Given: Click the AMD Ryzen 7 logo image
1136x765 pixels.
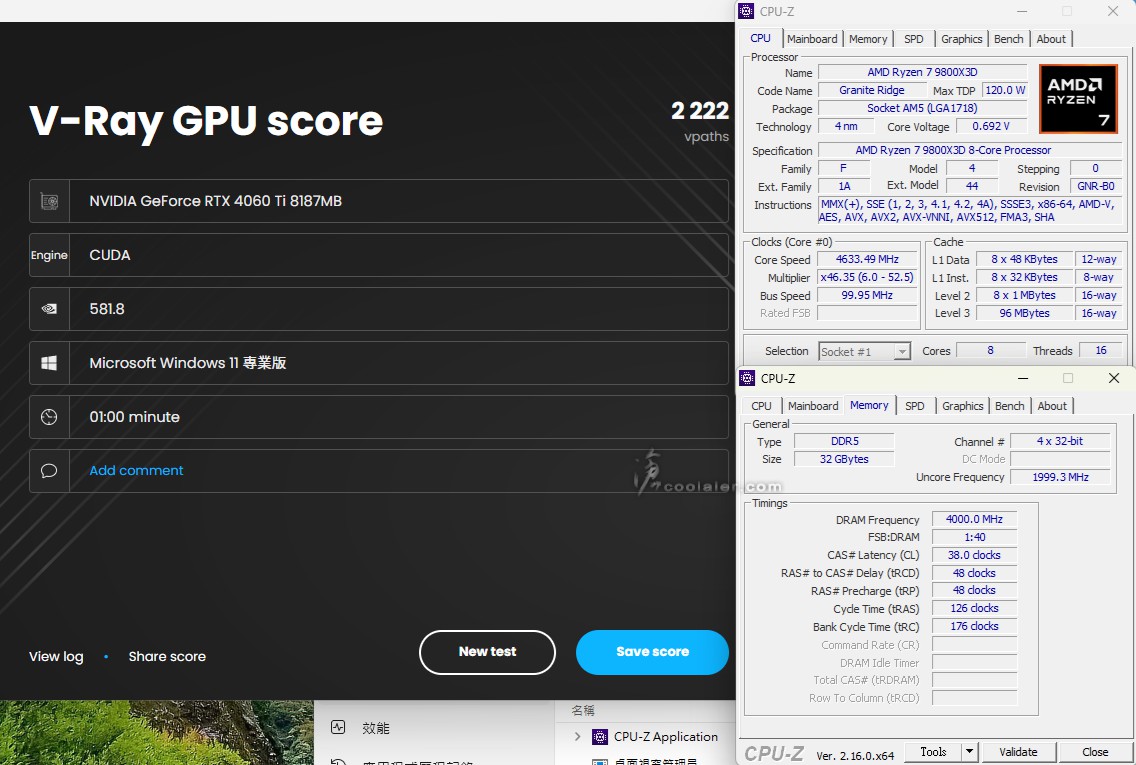Looking at the screenshot, I should tap(1078, 98).
